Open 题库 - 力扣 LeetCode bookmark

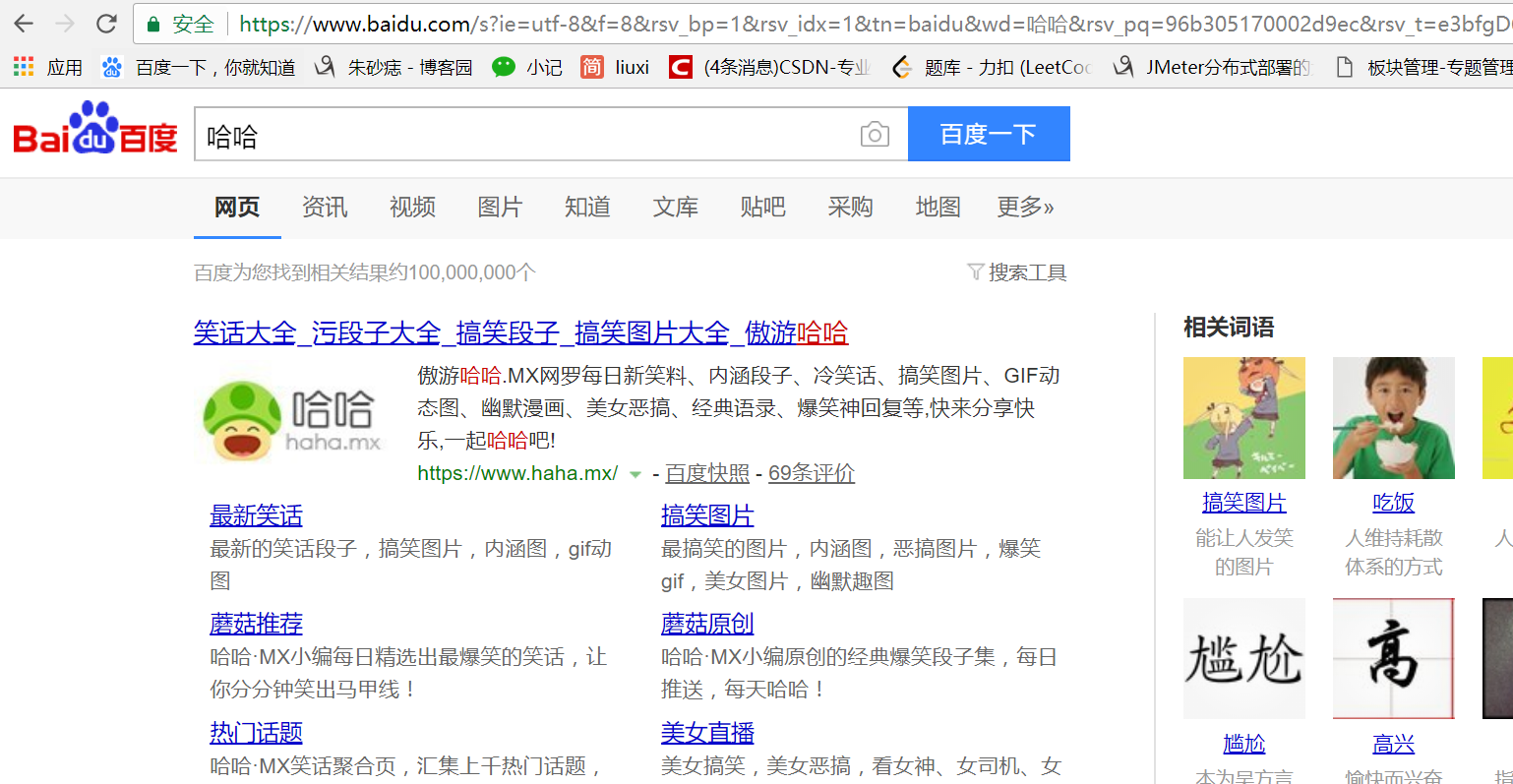click(992, 67)
